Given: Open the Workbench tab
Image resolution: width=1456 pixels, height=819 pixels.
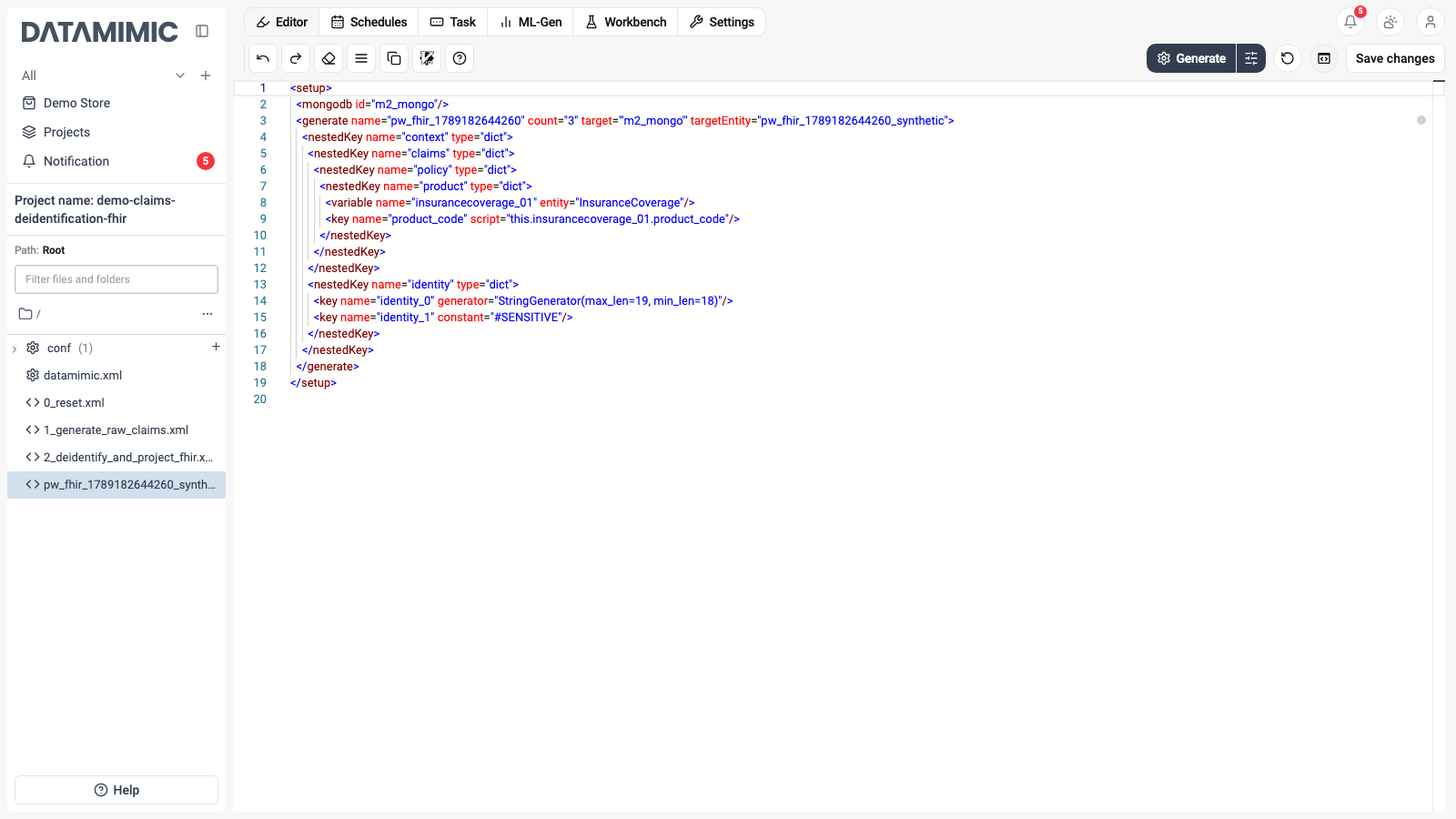Looking at the screenshot, I should [x=625, y=22].
